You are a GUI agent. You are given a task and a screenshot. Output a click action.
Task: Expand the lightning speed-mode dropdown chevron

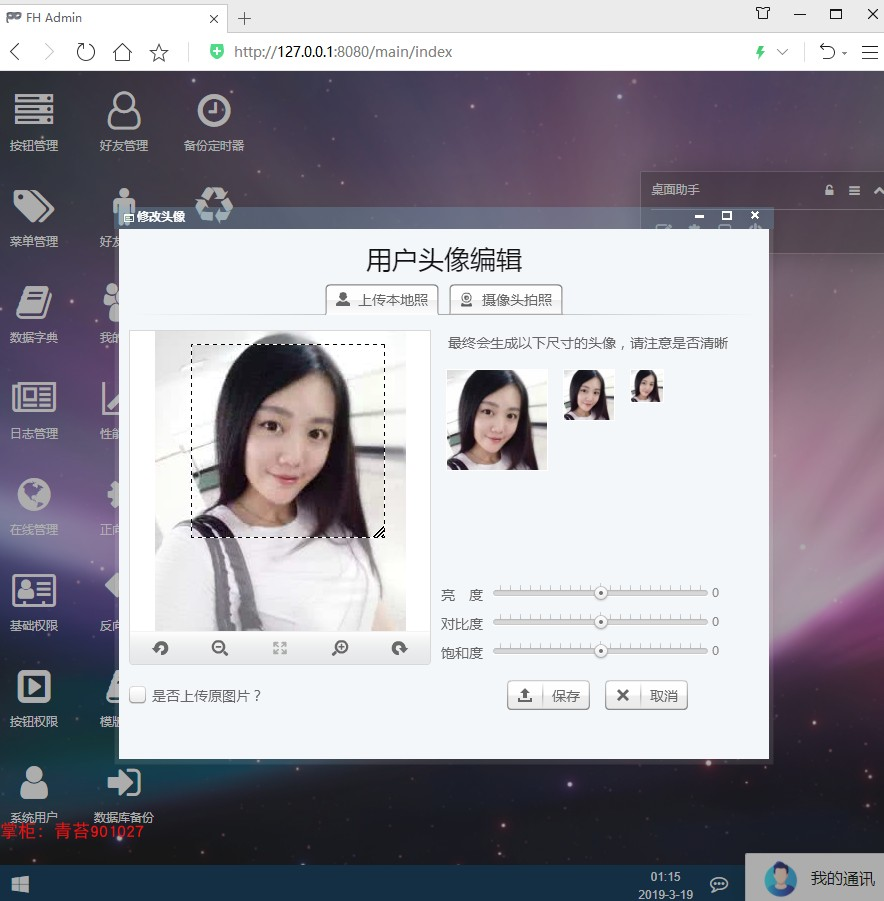(782, 52)
